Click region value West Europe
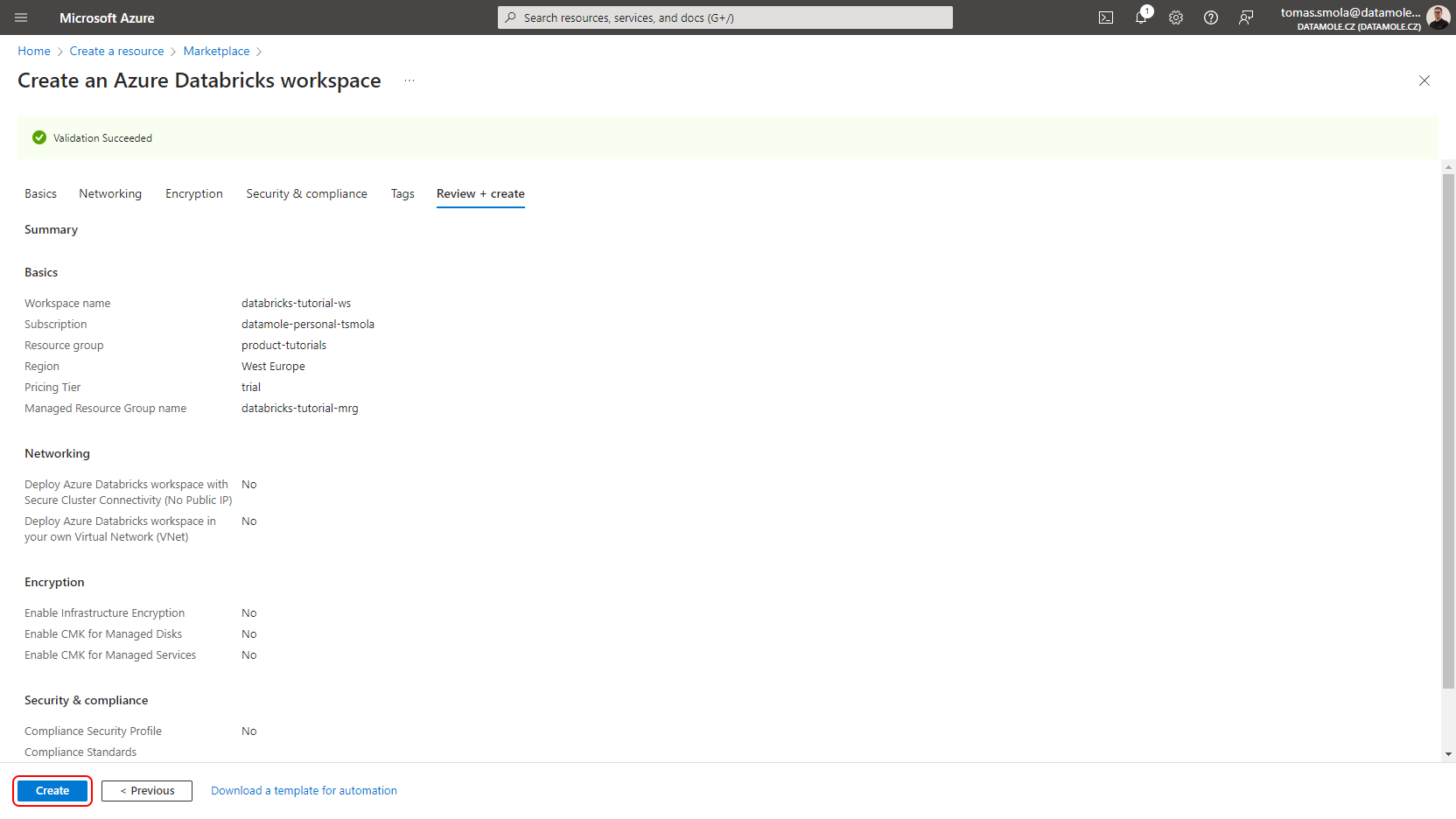The width and height of the screenshot is (1456, 819). tap(273, 366)
